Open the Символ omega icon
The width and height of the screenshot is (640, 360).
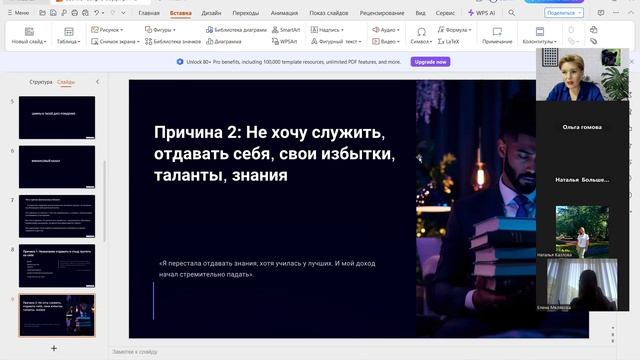pyautogui.click(x=421, y=31)
